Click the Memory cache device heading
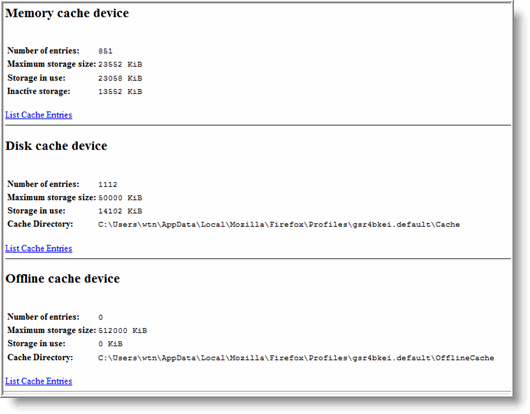The image size is (530, 414). (67, 13)
